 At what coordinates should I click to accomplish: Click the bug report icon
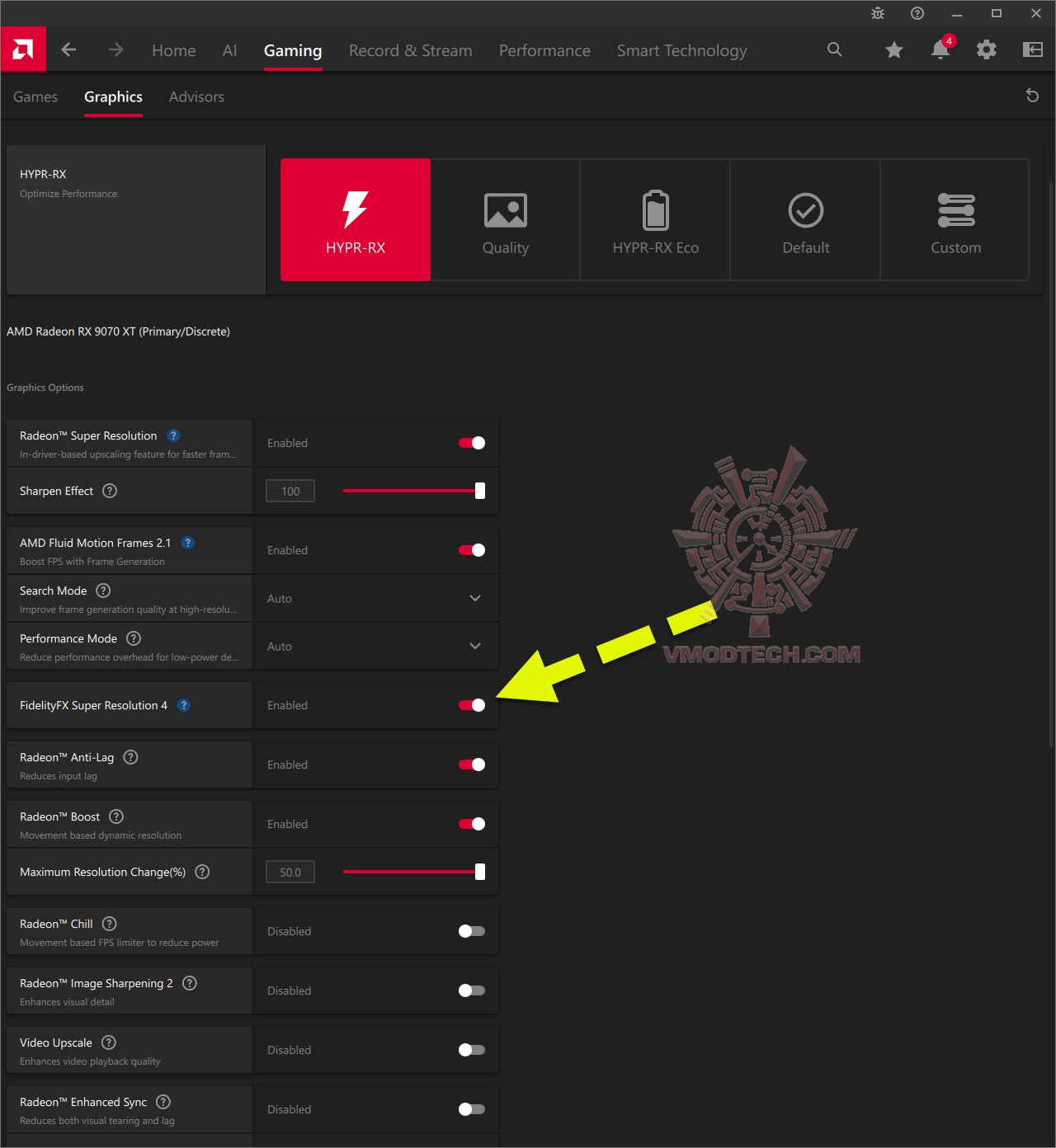[x=878, y=13]
